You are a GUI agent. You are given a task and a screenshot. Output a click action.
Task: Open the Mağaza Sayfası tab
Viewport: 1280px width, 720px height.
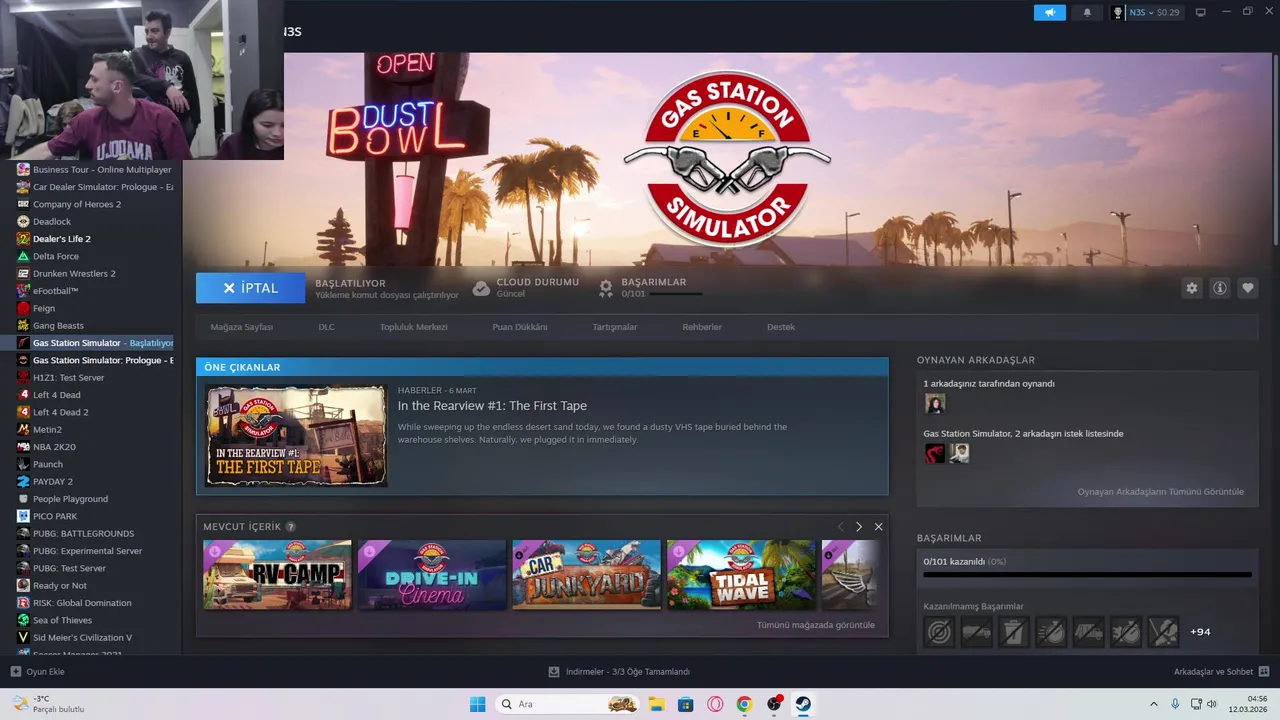[x=241, y=327]
